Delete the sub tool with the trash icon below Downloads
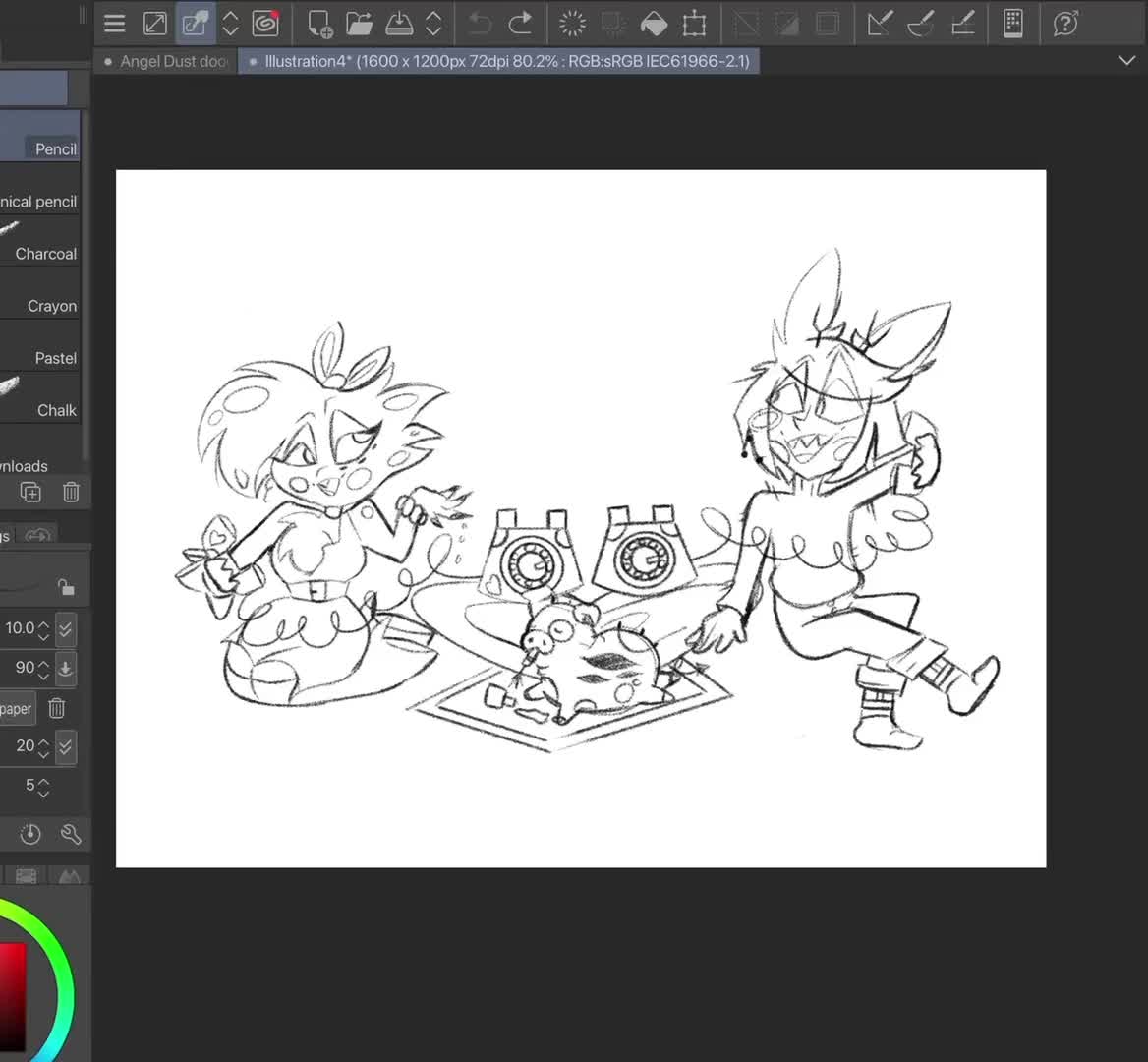Viewport: 1148px width, 1062px height. point(71,493)
